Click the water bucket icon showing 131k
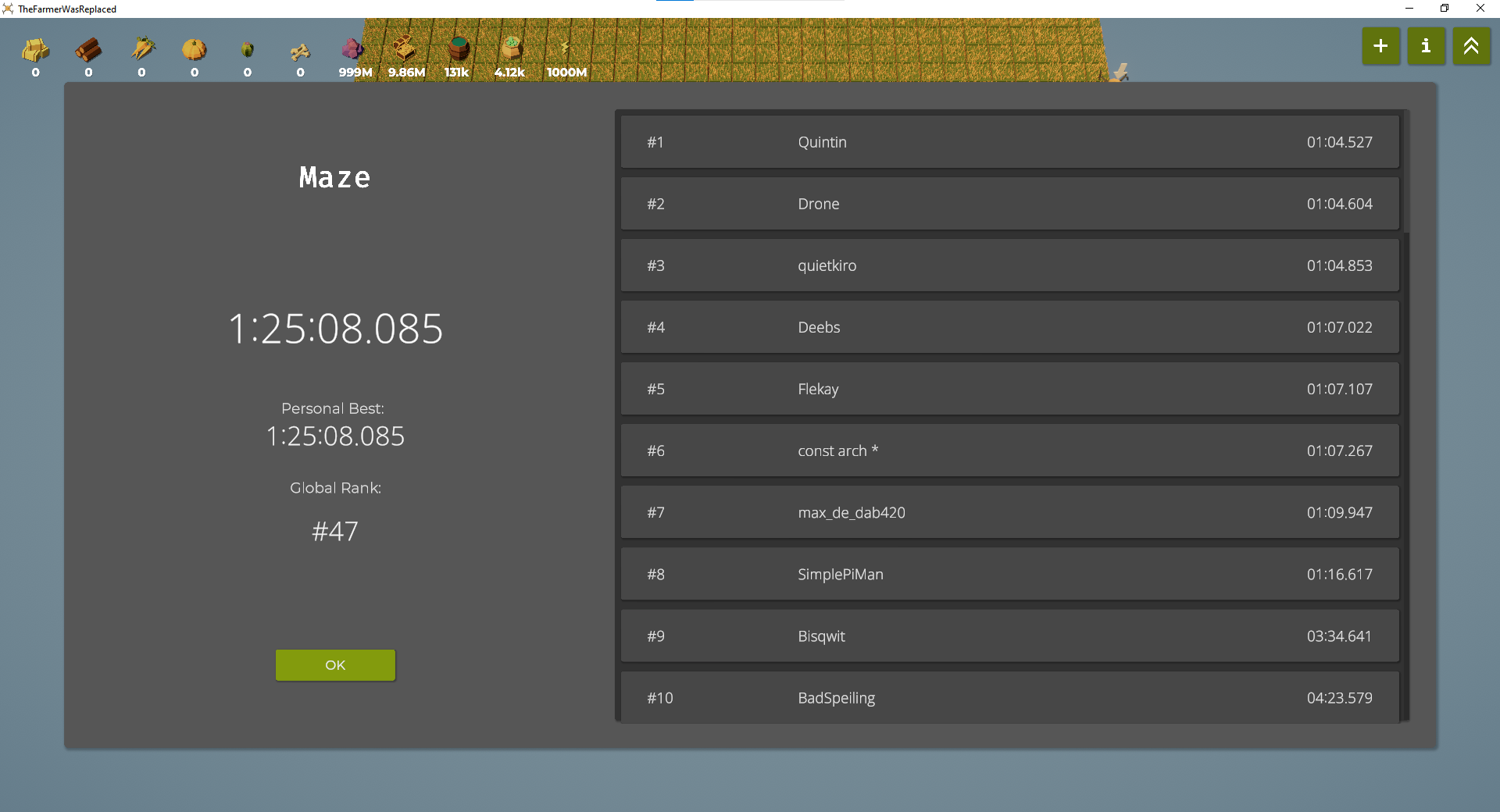 (459, 48)
